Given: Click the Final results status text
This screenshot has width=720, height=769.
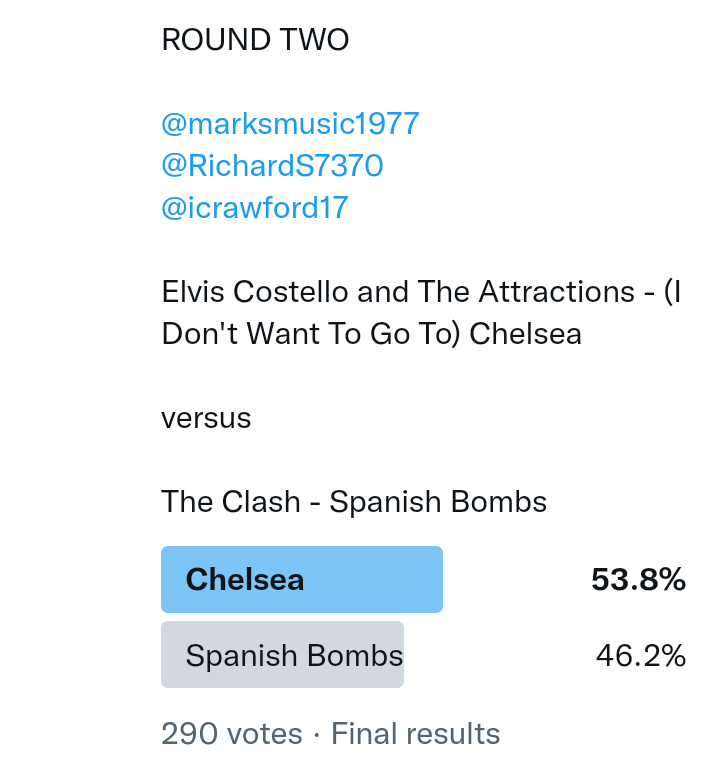Looking at the screenshot, I should click(x=415, y=734).
